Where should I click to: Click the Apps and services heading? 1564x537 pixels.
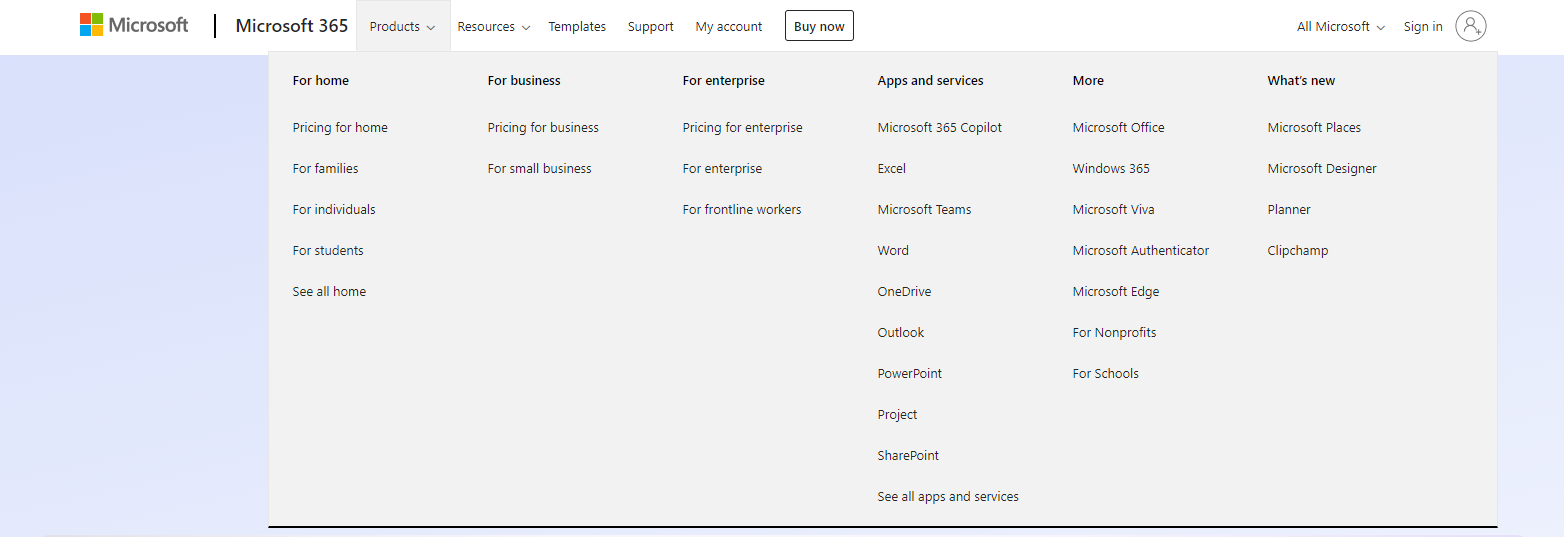[931, 81]
